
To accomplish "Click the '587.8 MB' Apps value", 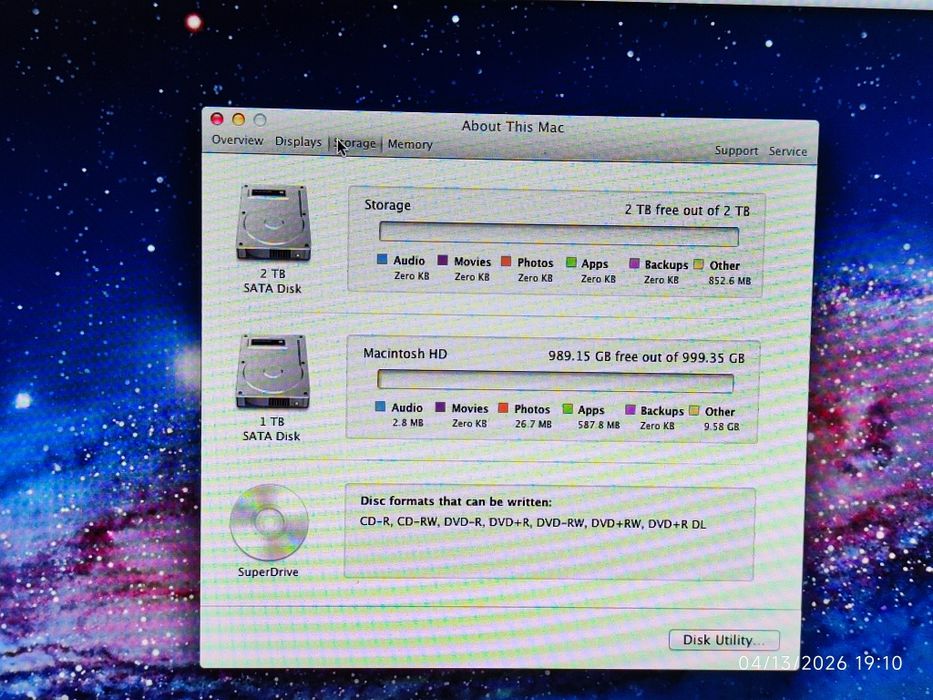I will pyautogui.click(x=599, y=425).
